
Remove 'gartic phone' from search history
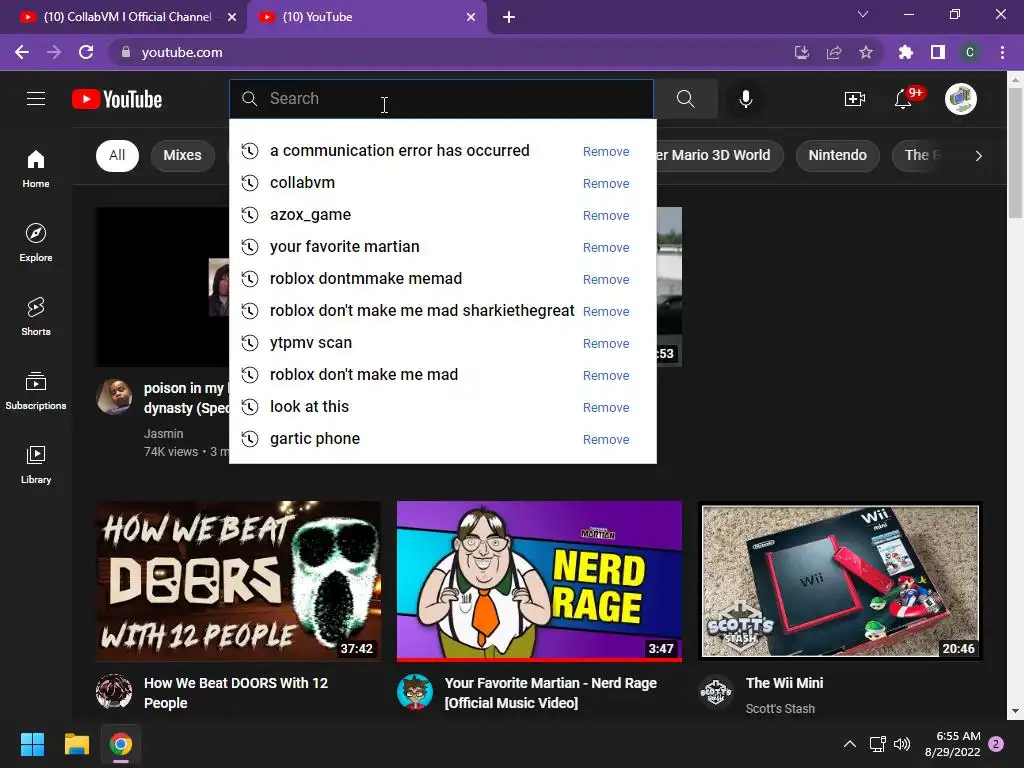pos(606,440)
